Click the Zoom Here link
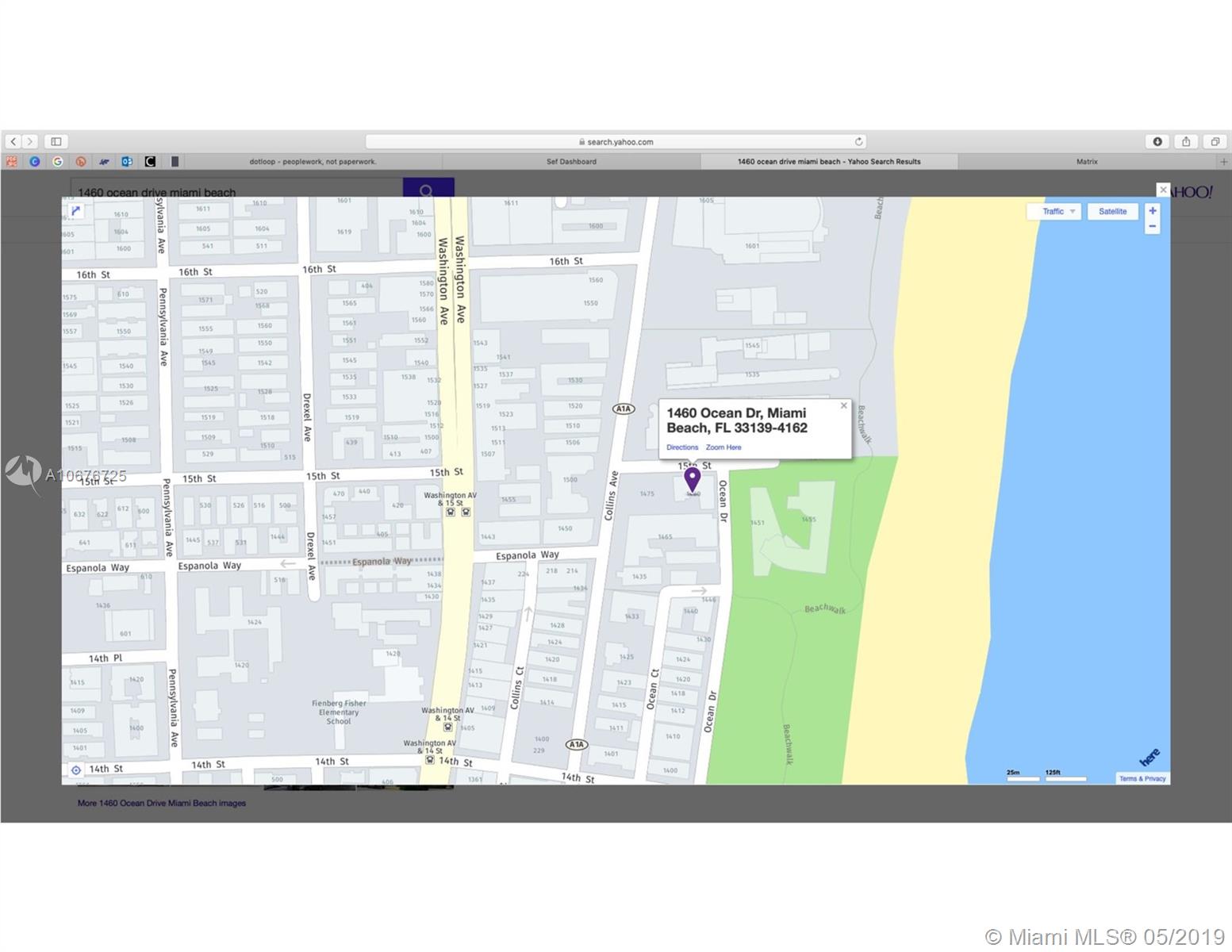This screenshot has width=1232, height=952. point(723,447)
